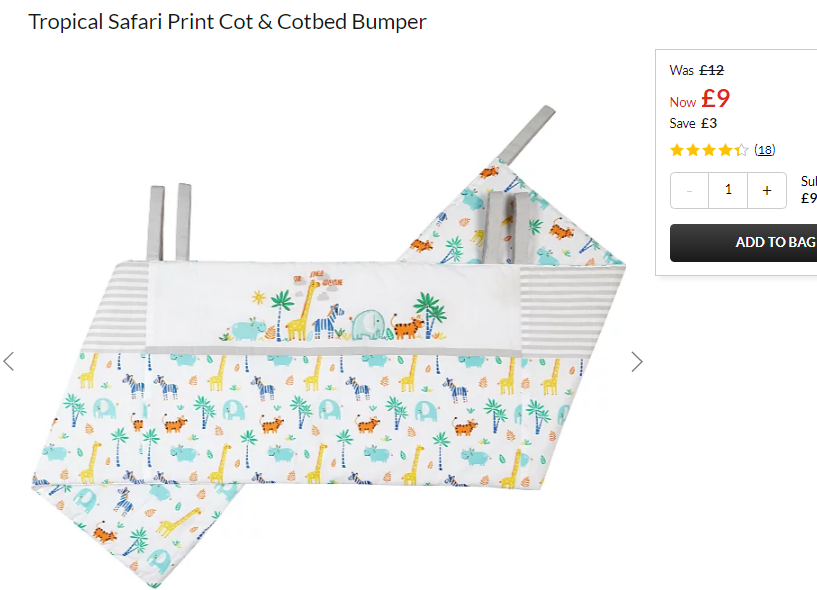Click the second rating star
Image resolution: width=817 pixels, height=590 pixels.
(x=693, y=150)
